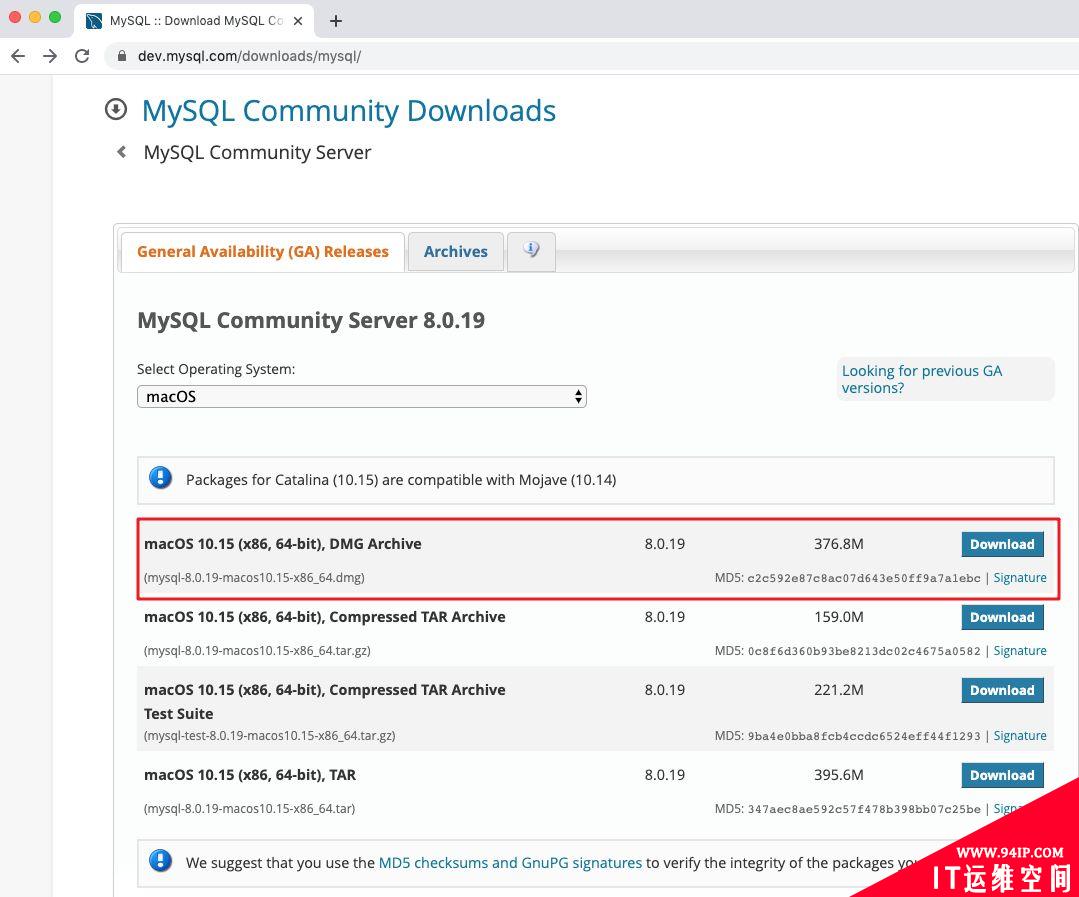Open MD5 checksums and GnuPG signatures link
This screenshot has height=897, width=1079.
coord(510,863)
